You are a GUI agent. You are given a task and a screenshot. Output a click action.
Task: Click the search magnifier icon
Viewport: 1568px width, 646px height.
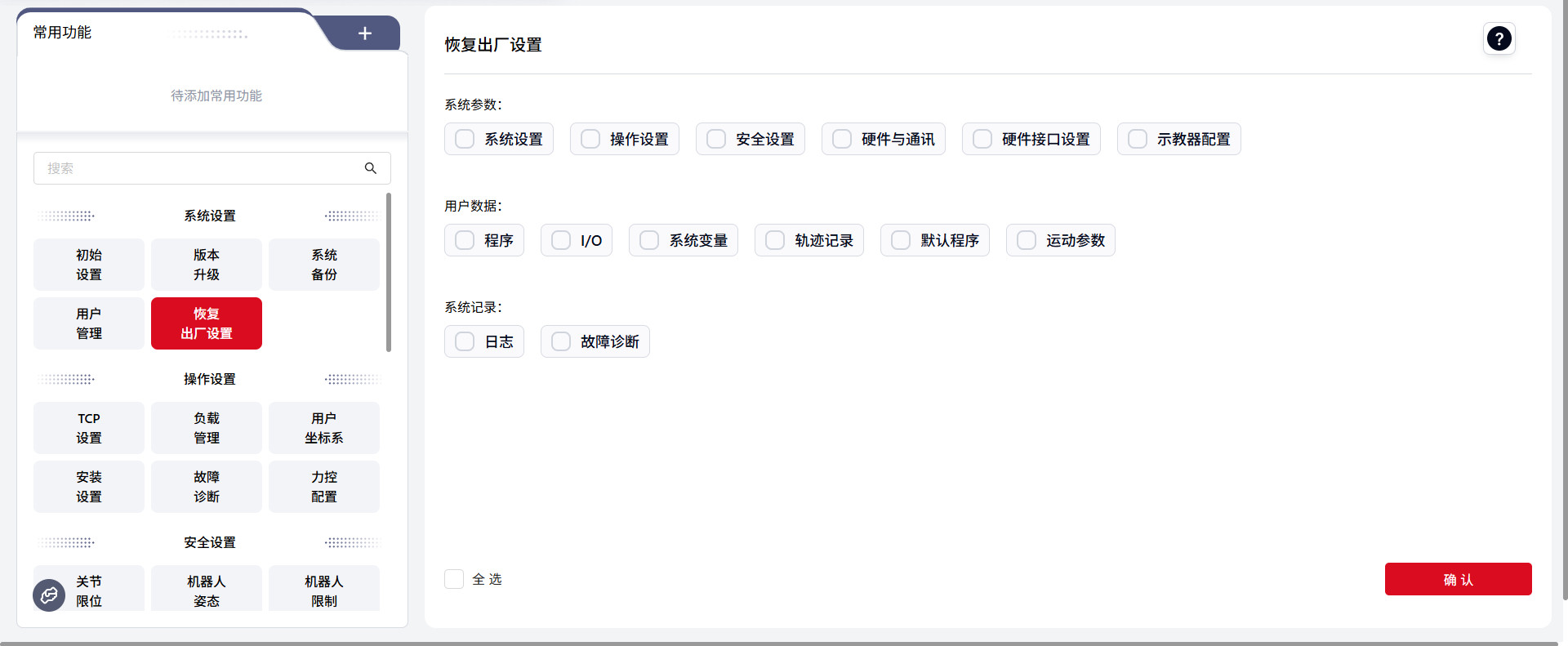pos(371,168)
